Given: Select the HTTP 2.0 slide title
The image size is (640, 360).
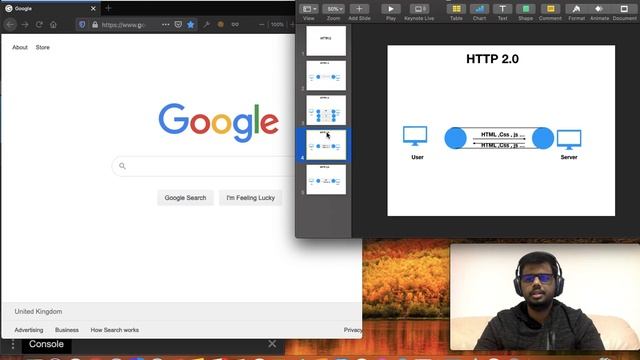Looking at the screenshot, I should [492, 59].
